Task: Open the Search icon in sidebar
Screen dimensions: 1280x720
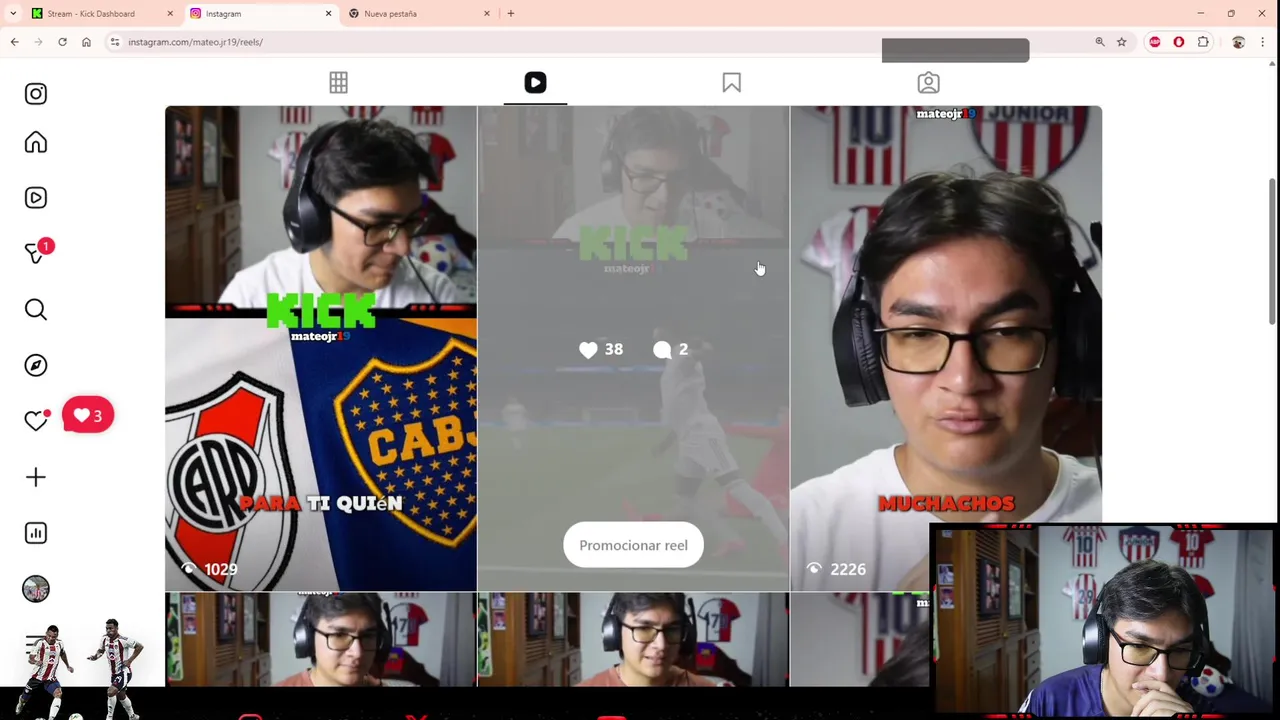Action: pyautogui.click(x=36, y=310)
